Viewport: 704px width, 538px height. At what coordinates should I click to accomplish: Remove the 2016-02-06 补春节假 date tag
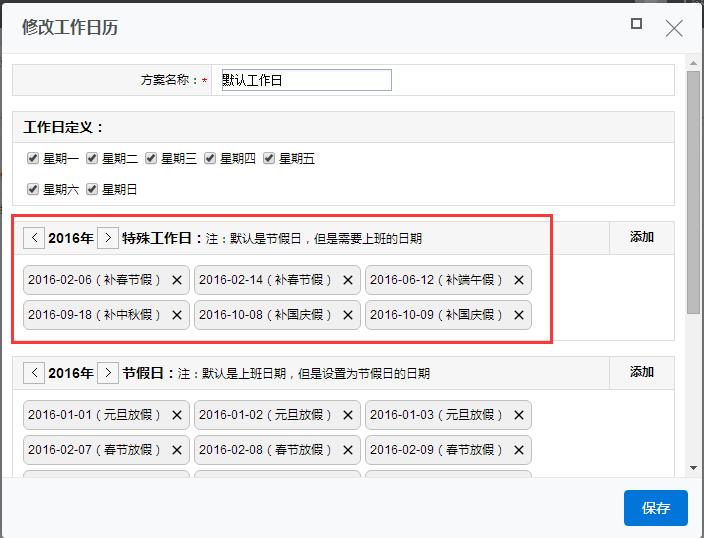(177, 281)
